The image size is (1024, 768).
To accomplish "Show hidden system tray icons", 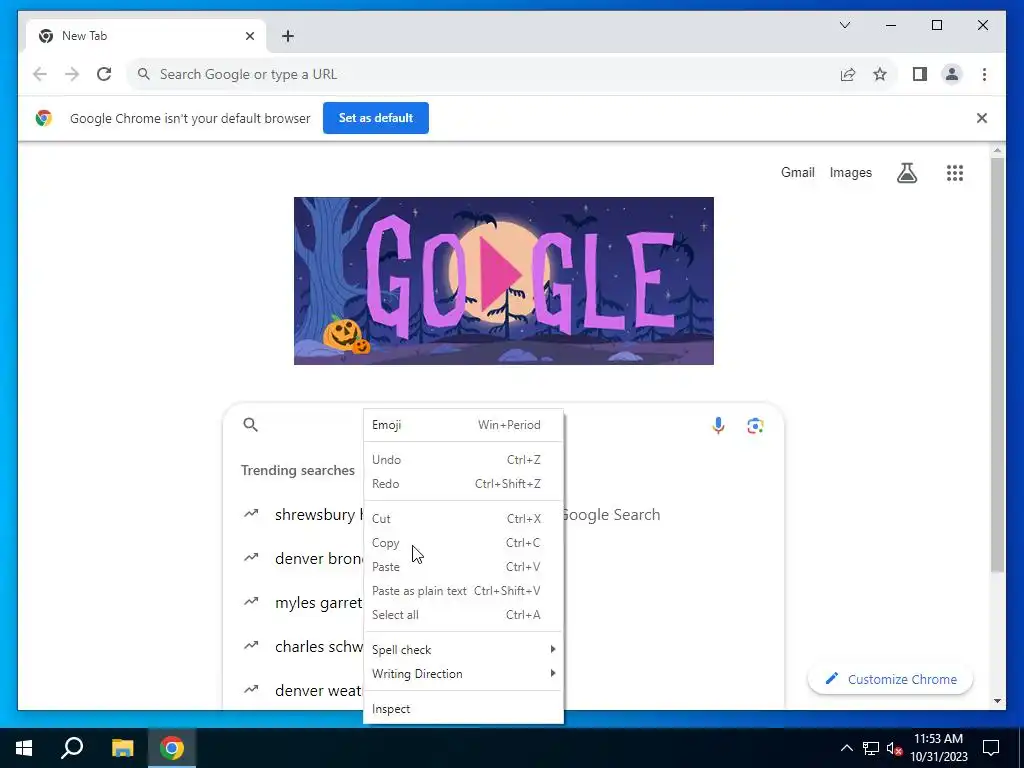I will coord(846,748).
